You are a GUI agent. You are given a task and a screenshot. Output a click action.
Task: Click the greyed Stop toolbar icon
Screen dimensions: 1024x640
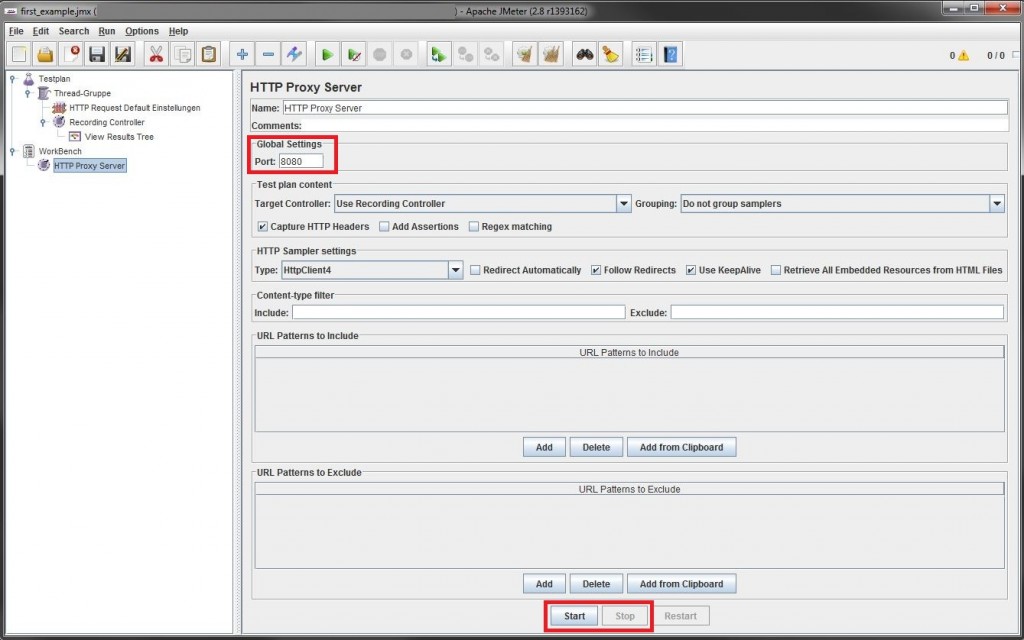point(380,54)
